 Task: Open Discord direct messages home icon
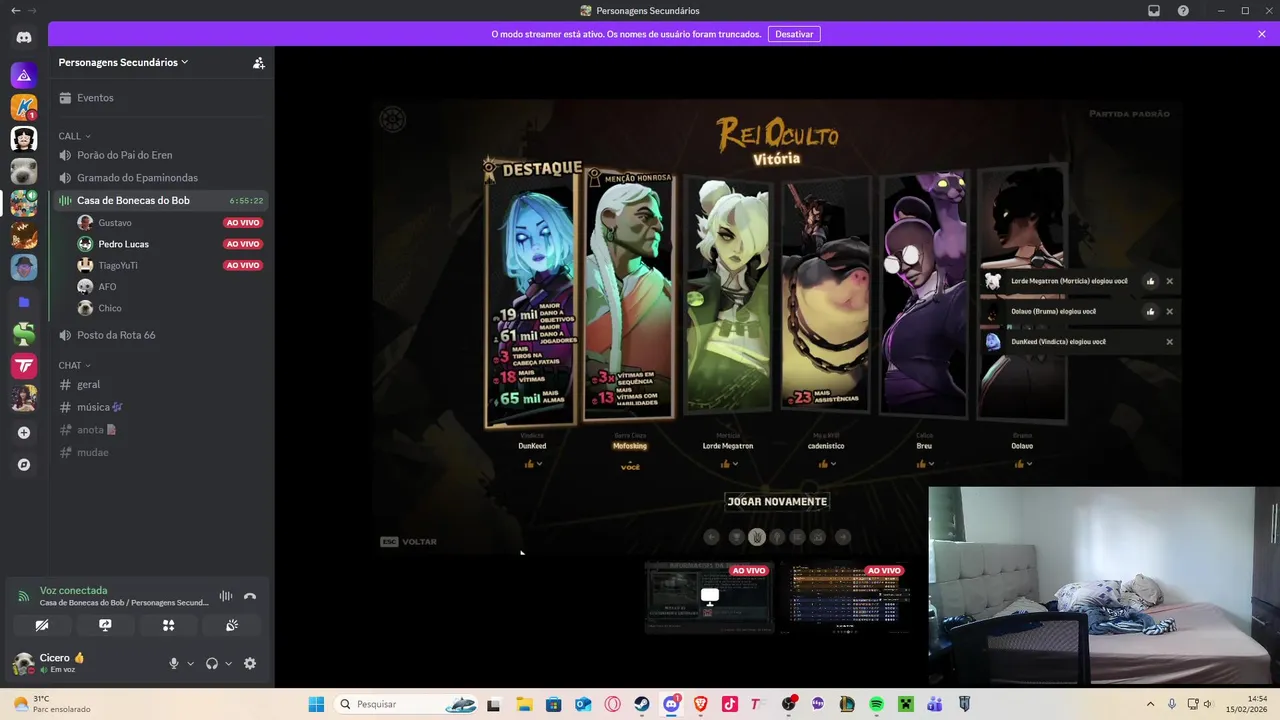(24, 37)
